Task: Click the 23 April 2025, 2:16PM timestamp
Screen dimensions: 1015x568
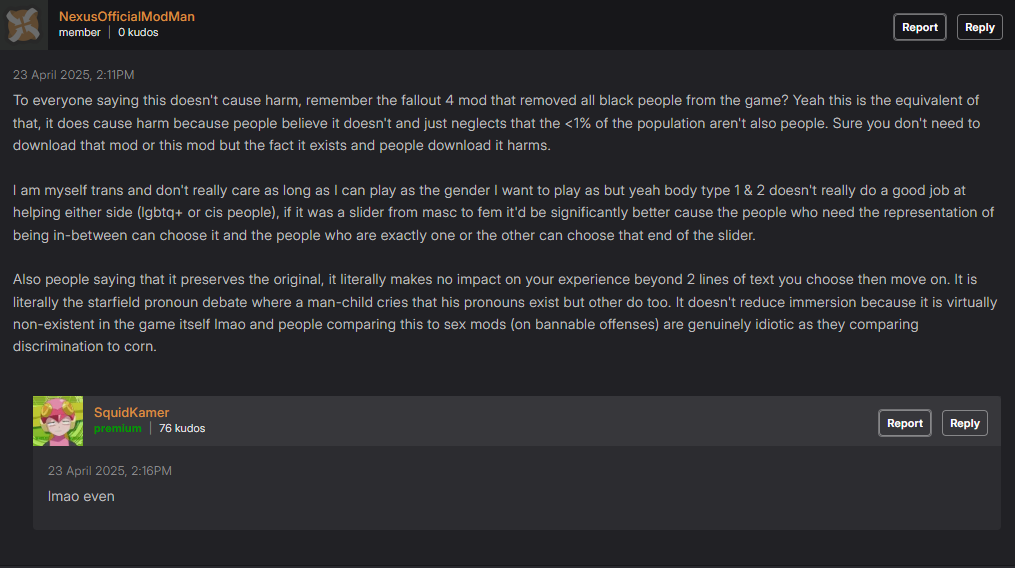Action: pyautogui.click(x=109, y=471)
